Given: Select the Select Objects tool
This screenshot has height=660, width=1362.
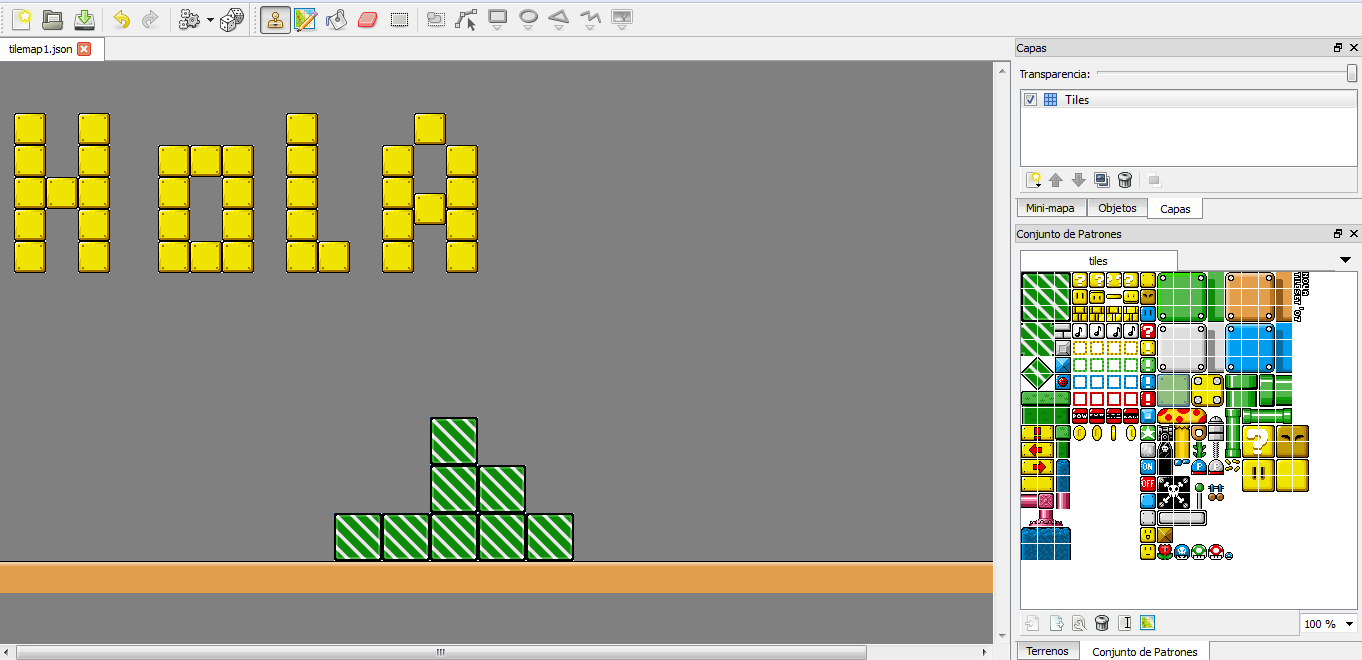Looking at the screenshot, I should click(x=435, y=19).
